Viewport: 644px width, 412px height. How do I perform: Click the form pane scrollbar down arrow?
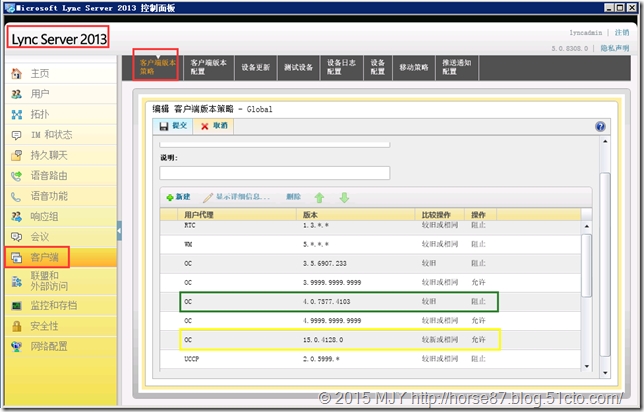pyautogui.click(x=605, y=373)
